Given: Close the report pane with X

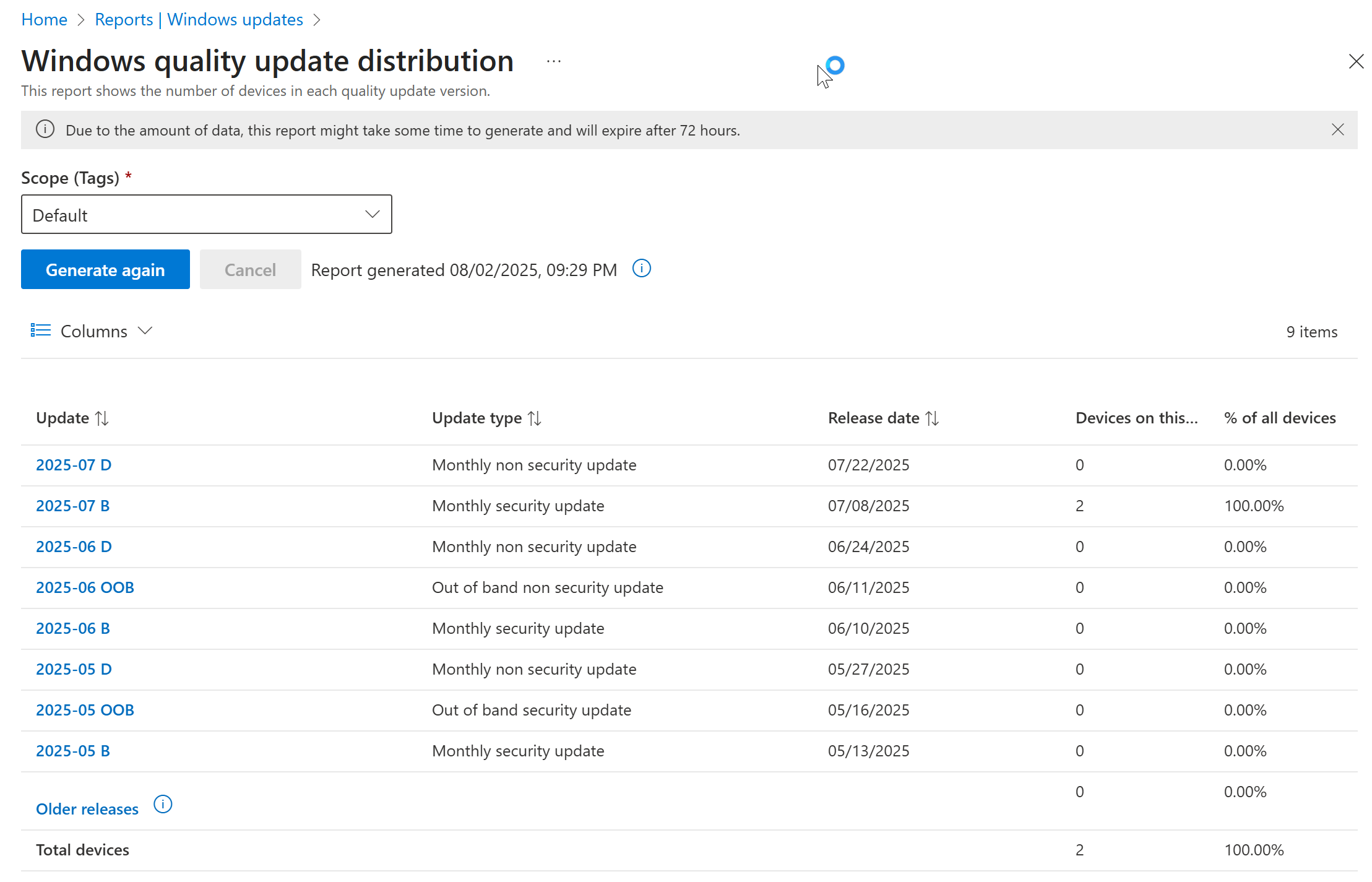Looking at the screenshot, I should pos(1356,61).
